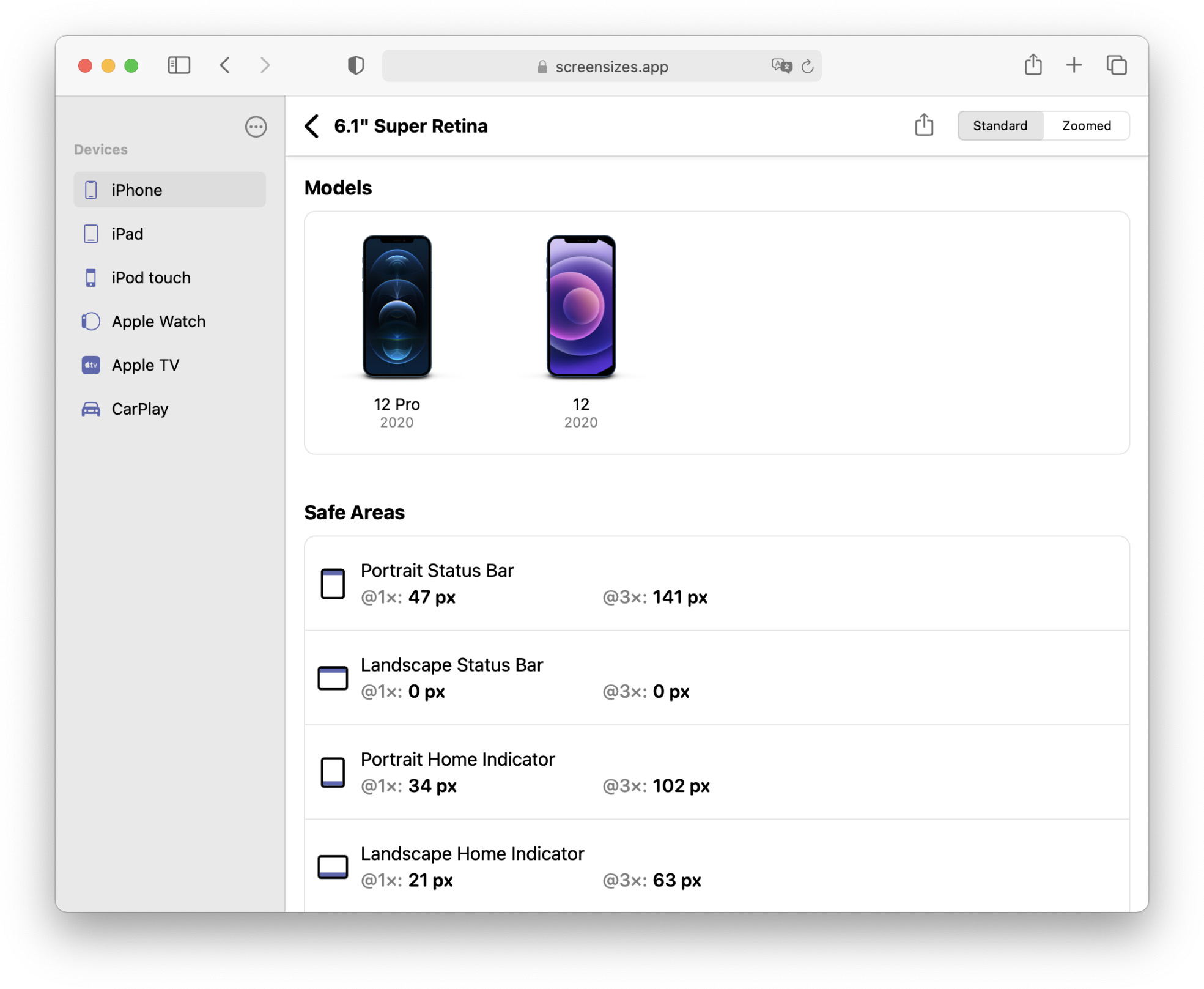Toggle the Safari sidebar button
Screen dimensions: 1204x989
point(179,65)
